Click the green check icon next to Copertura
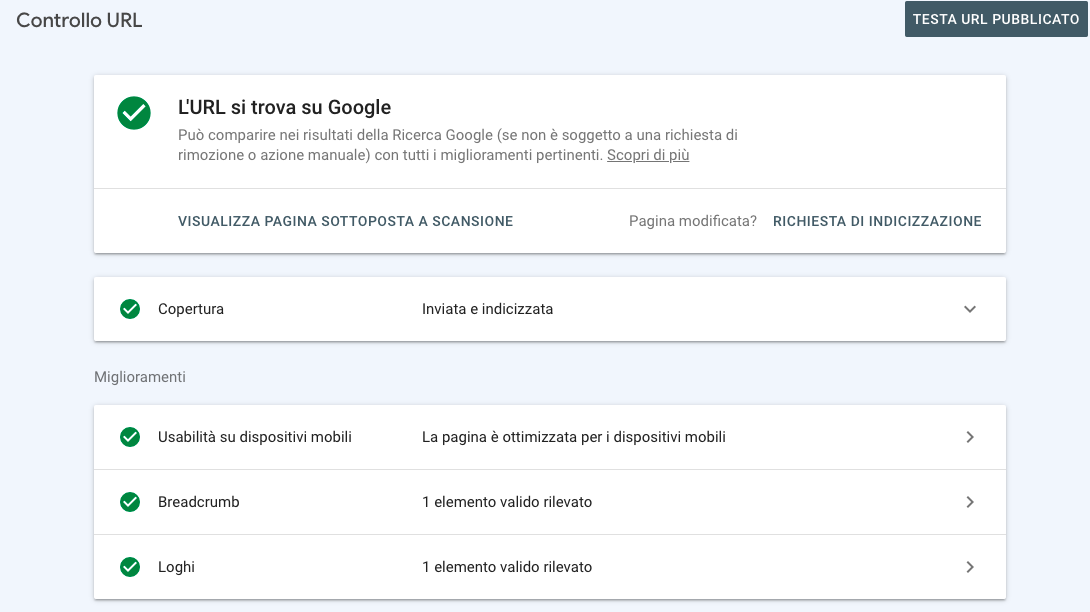The image size is (1090, 612). coord(130,309)
